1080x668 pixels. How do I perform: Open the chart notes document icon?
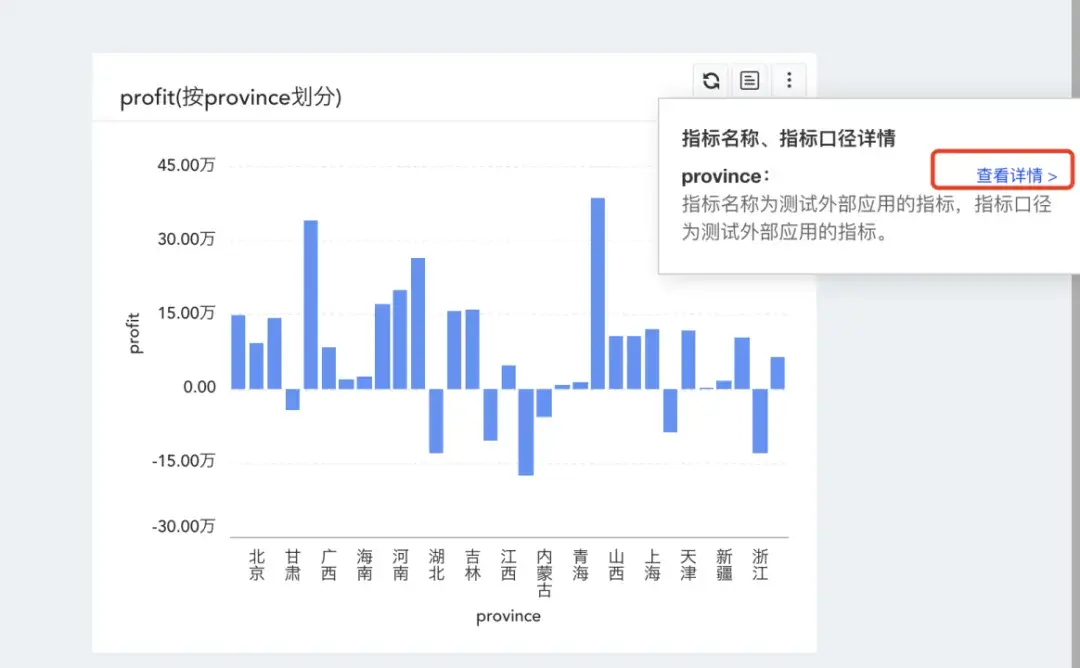pos(750,80)
